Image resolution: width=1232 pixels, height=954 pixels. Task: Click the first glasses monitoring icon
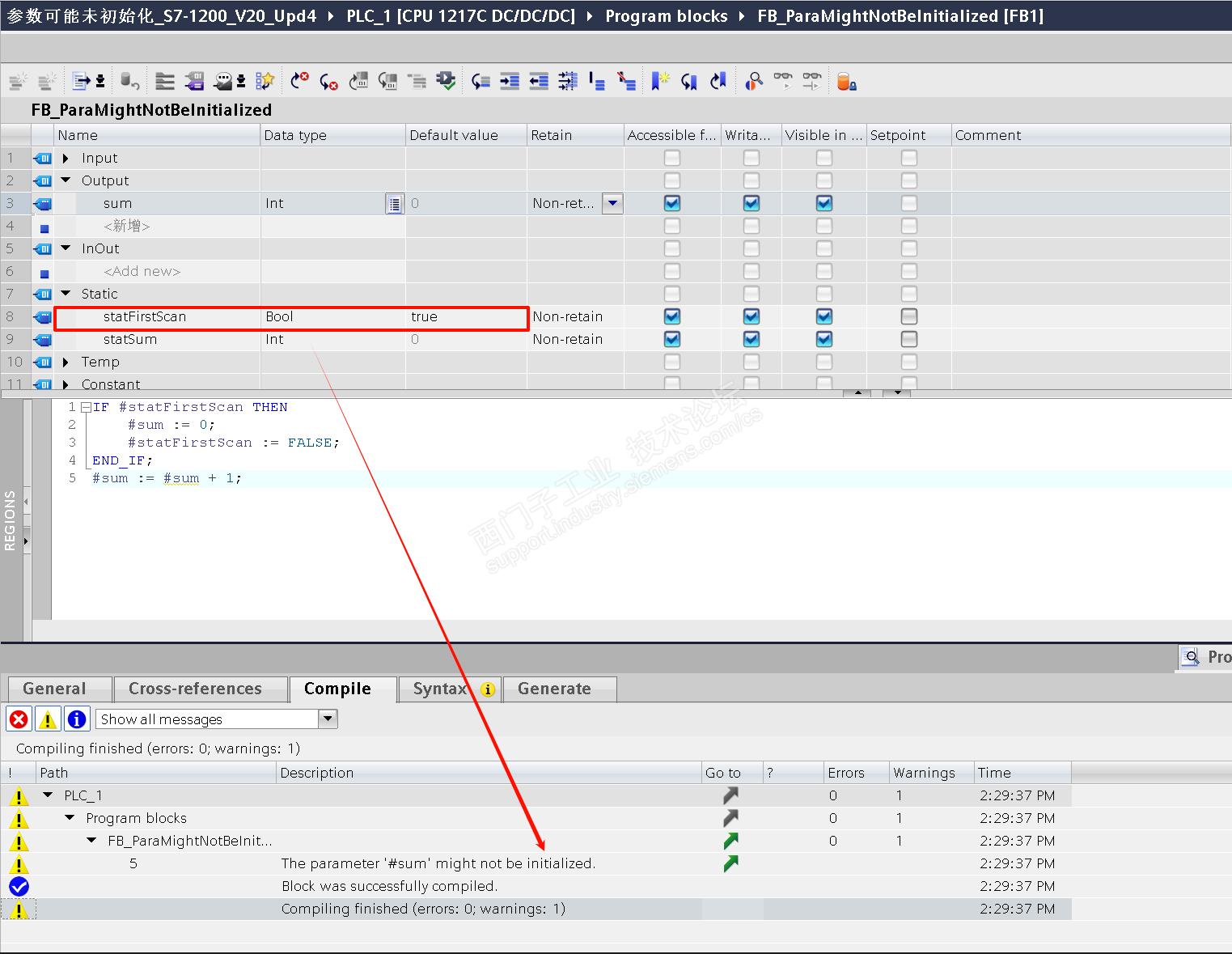(x=783, y=81)
